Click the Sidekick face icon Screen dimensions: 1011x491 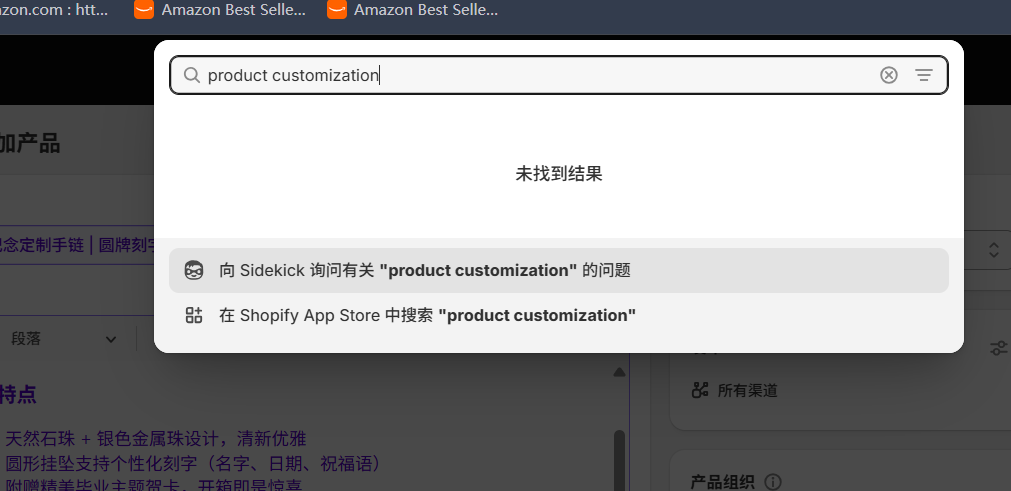tap(193, 271)
